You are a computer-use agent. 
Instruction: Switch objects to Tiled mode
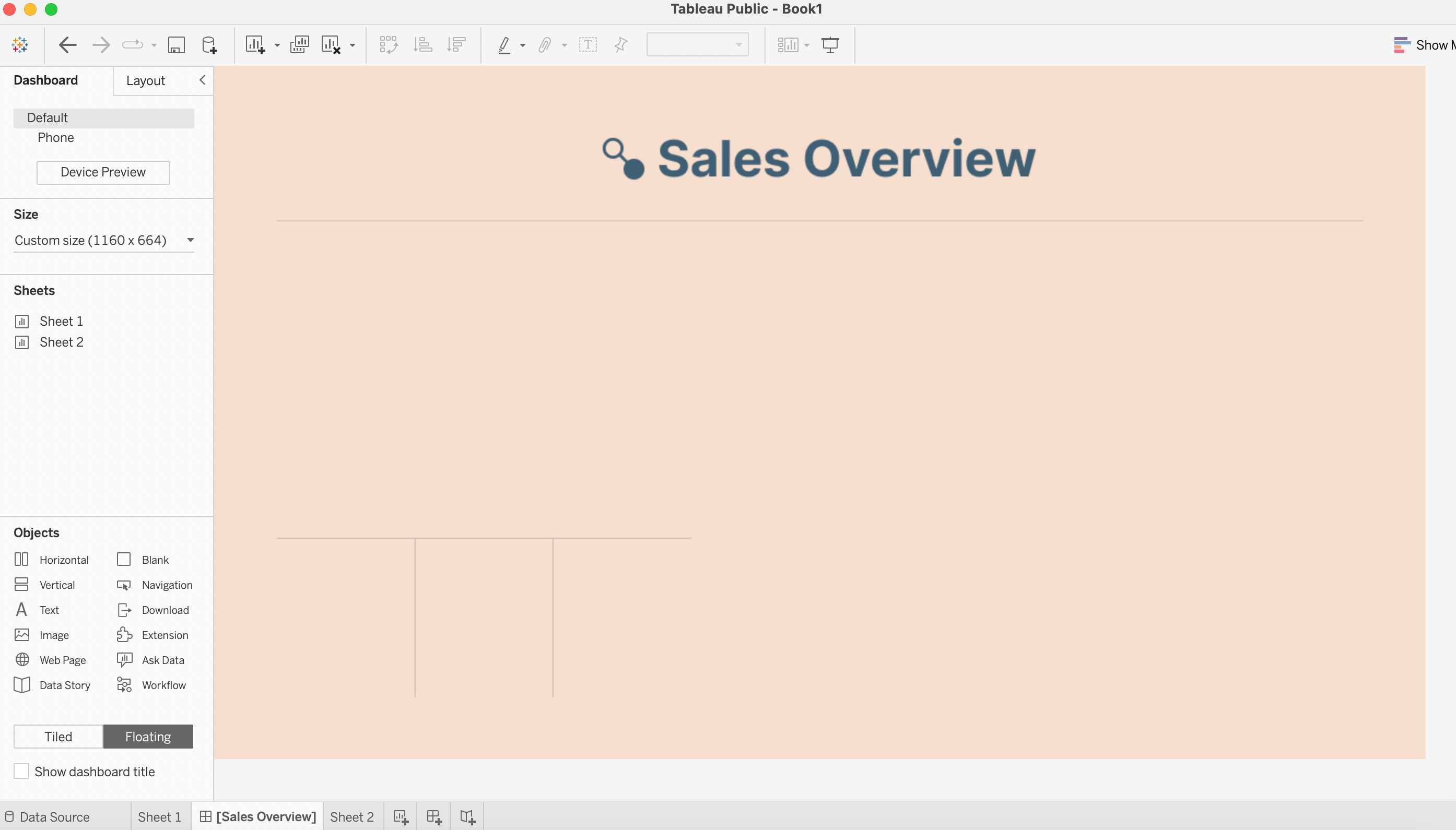pyautogui.click(x=58, y=736)
